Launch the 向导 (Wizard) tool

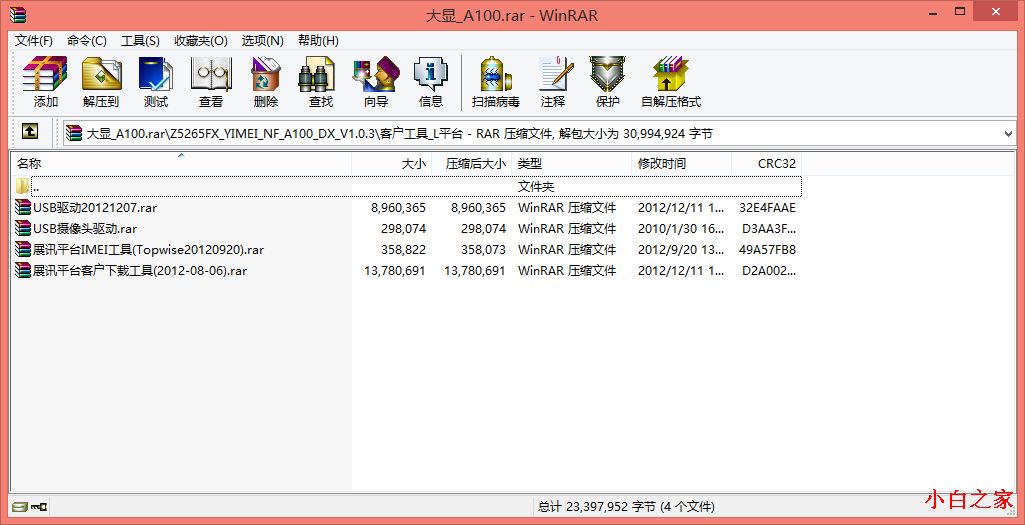376,82
